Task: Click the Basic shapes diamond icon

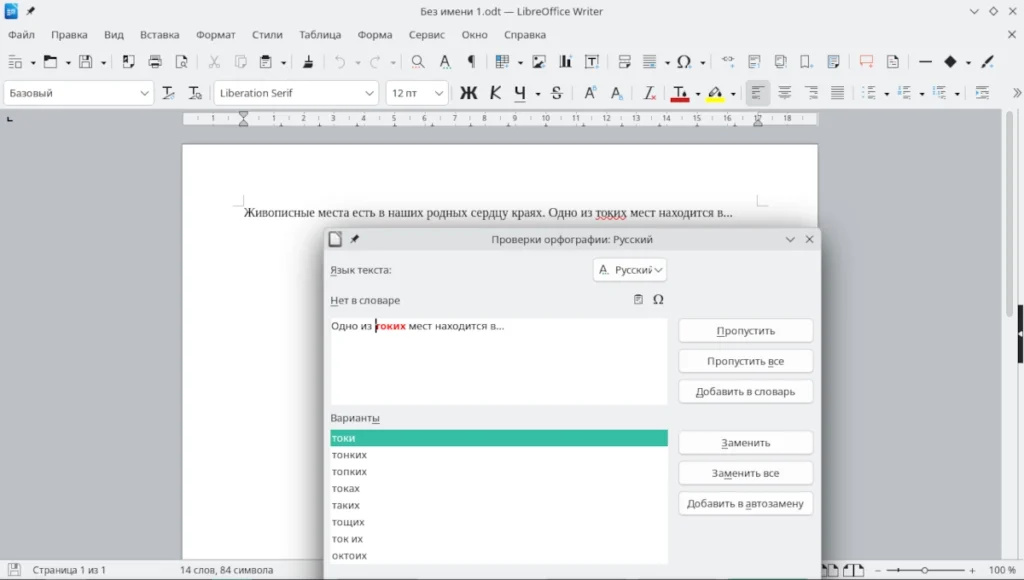Action: [950, 62]
